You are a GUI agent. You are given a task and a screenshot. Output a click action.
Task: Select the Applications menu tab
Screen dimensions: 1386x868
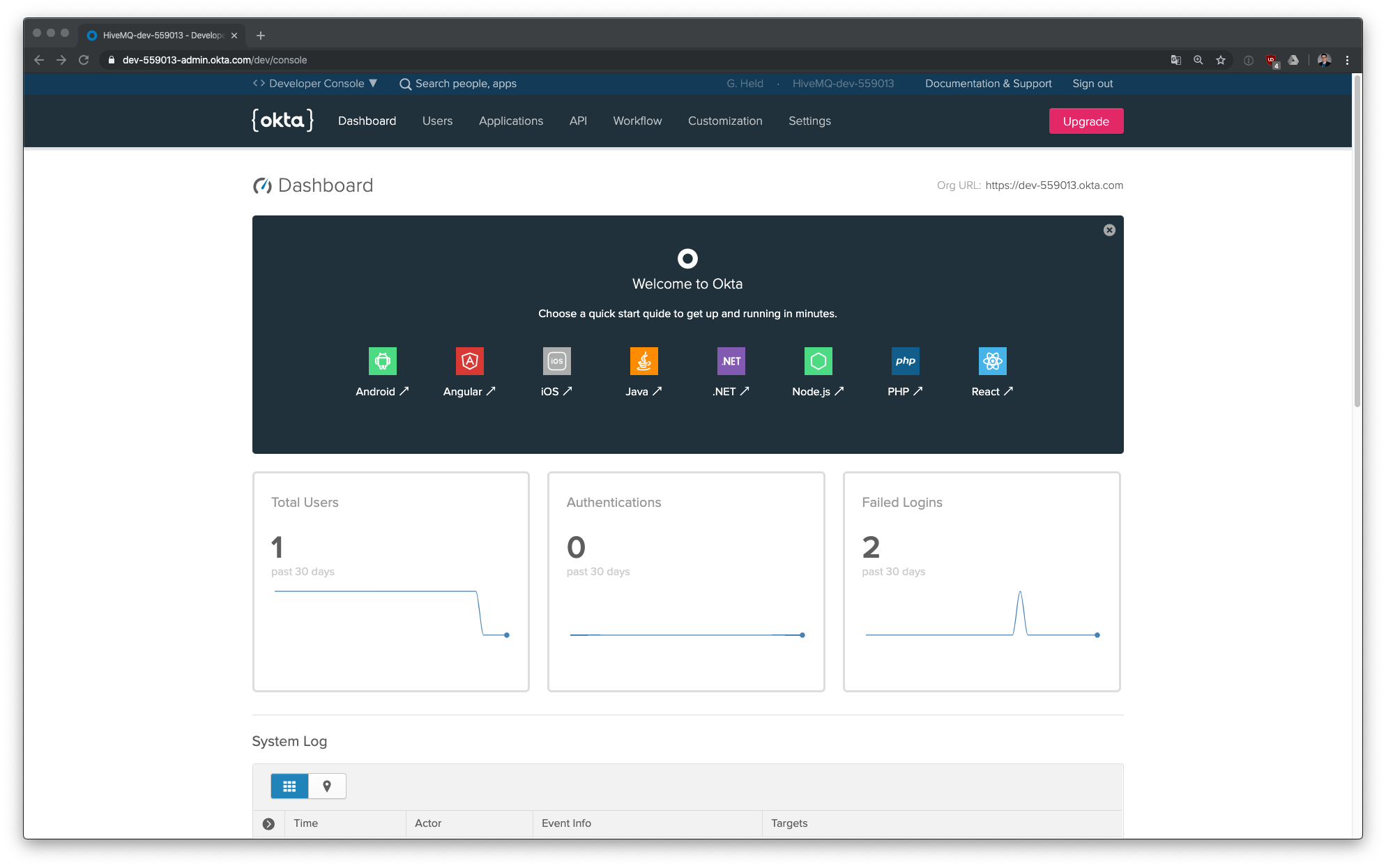tap(512, 120)
